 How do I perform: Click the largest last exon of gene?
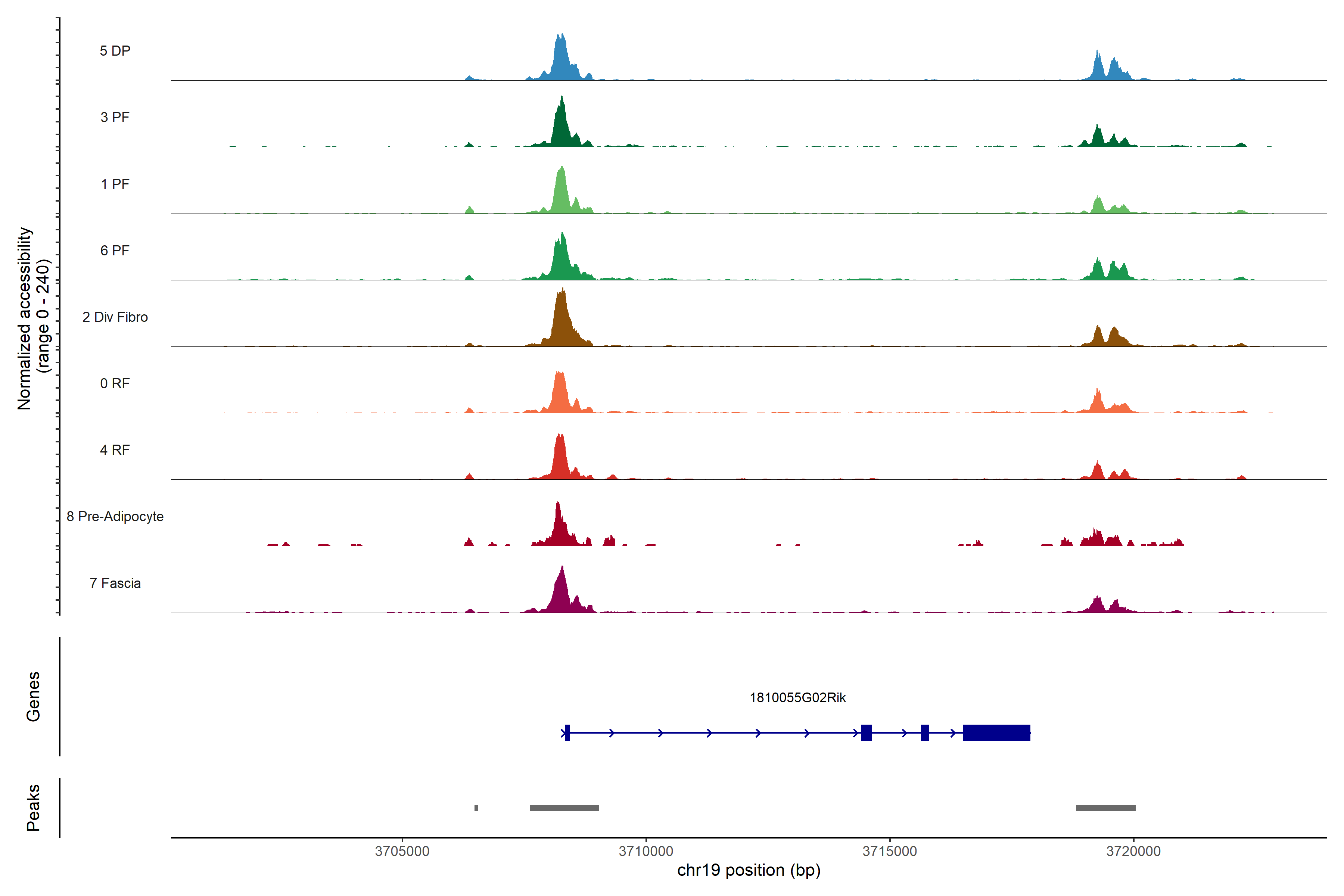coord(996,732)
